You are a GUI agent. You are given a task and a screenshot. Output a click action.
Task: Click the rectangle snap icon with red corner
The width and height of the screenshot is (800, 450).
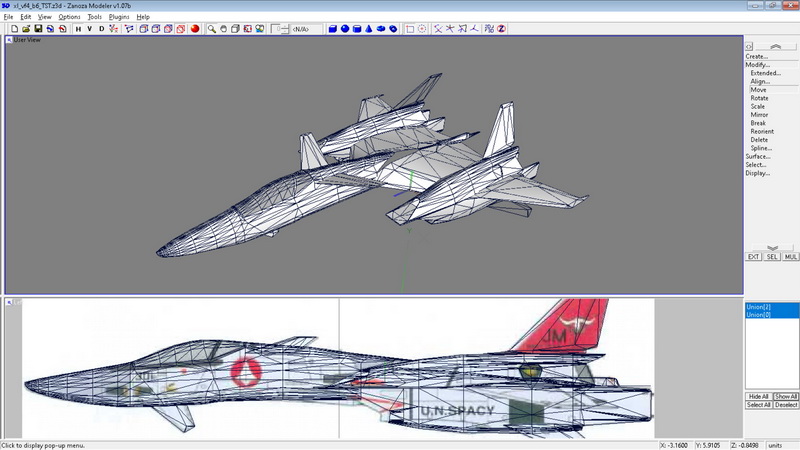point(410,29)
